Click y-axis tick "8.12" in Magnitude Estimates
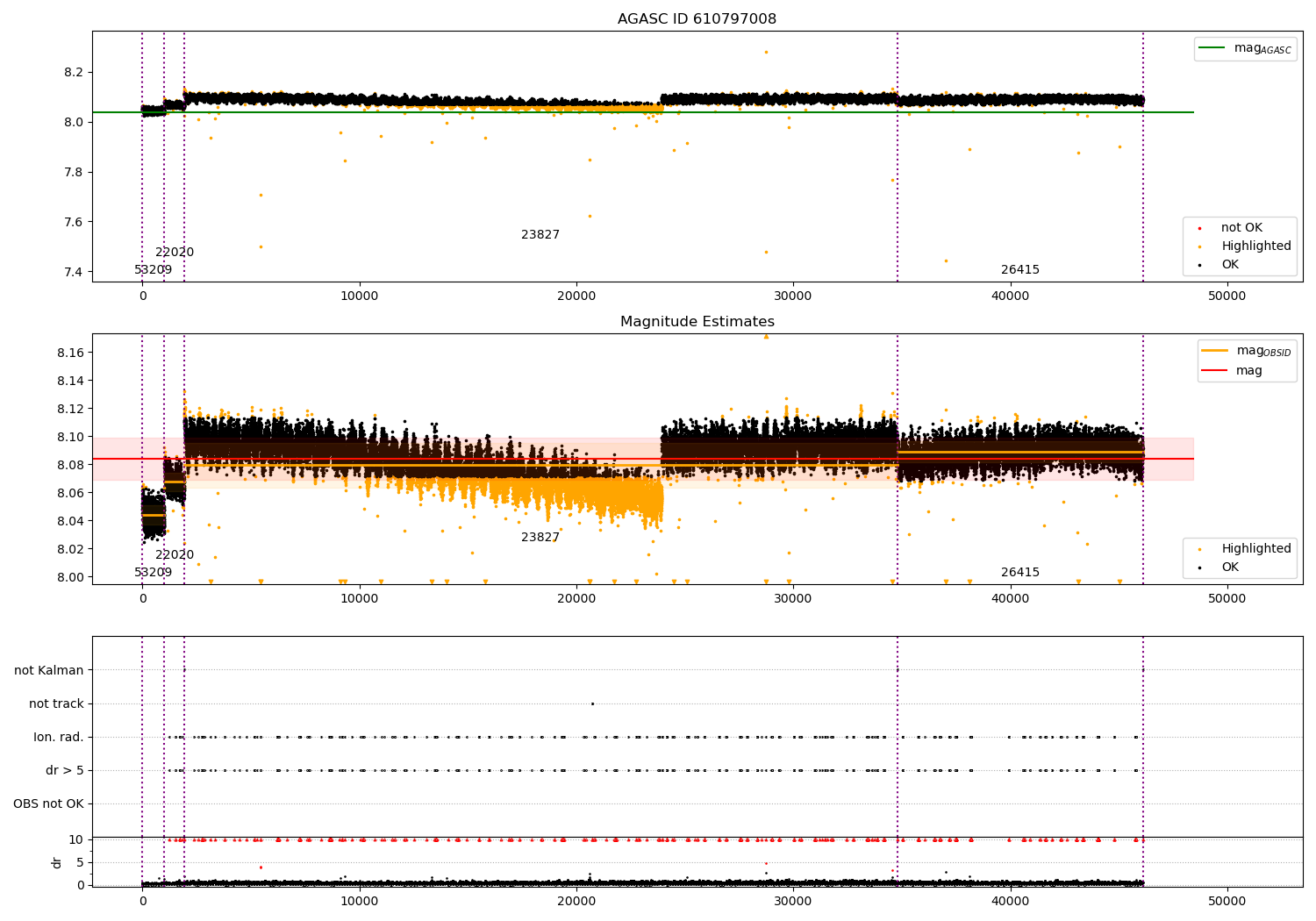The image size is (1316, 921). 70,409
